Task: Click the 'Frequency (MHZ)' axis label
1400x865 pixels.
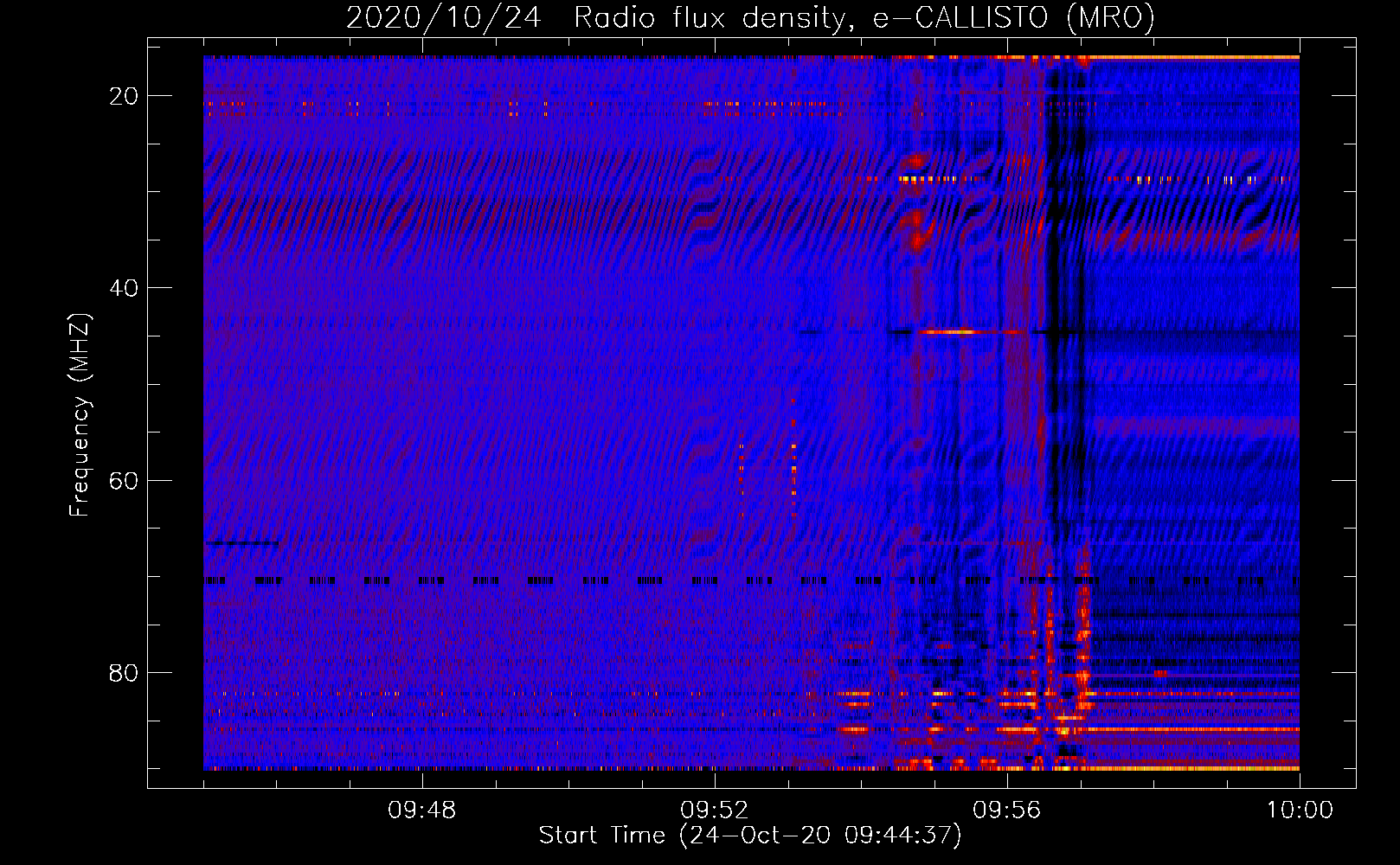Action: [80, 416]
